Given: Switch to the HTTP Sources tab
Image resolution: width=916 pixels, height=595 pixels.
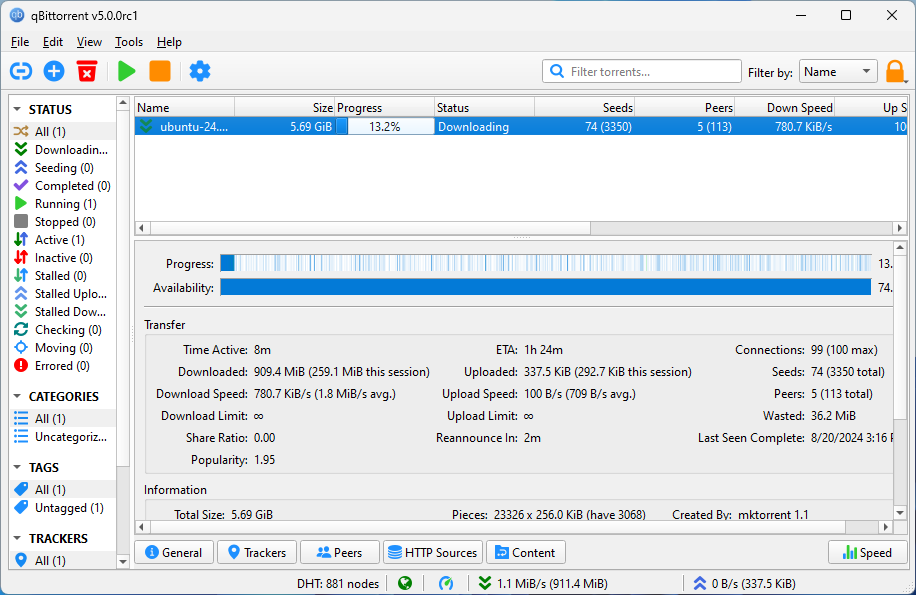Looking at the screenshot, I should [433, 552].
